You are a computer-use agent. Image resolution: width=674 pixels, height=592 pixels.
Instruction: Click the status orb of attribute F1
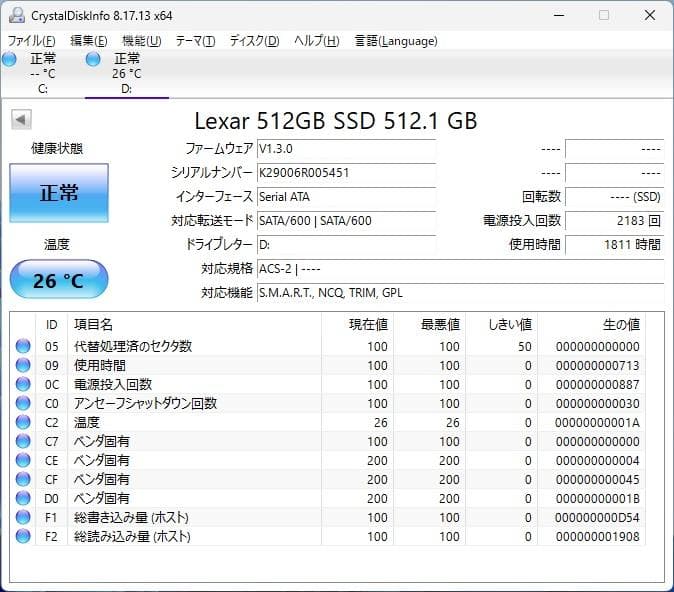point(23,517)
